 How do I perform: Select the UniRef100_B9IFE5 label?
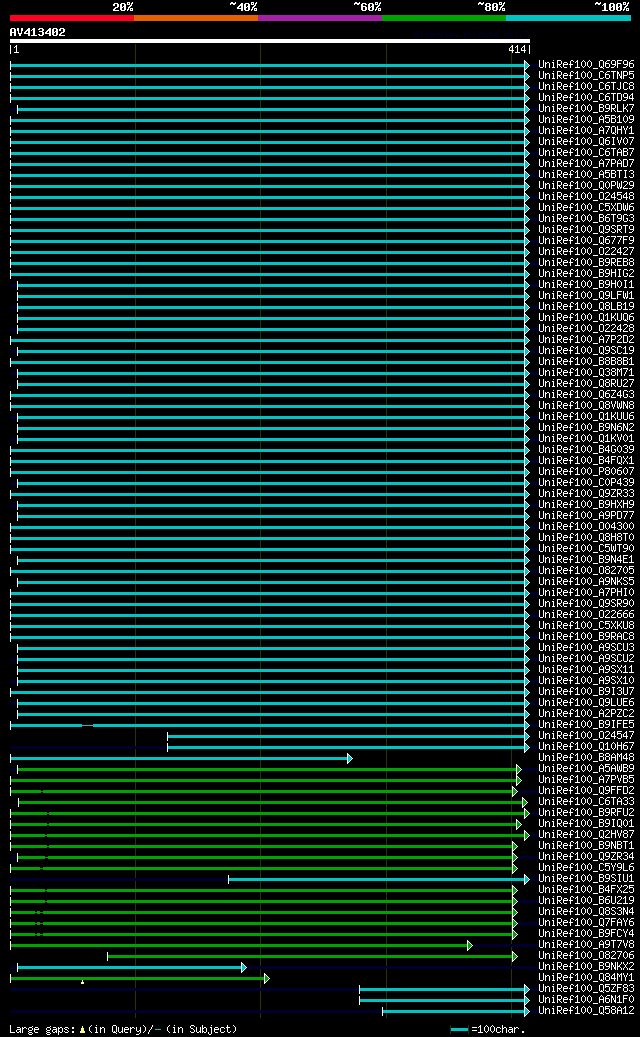586,724
